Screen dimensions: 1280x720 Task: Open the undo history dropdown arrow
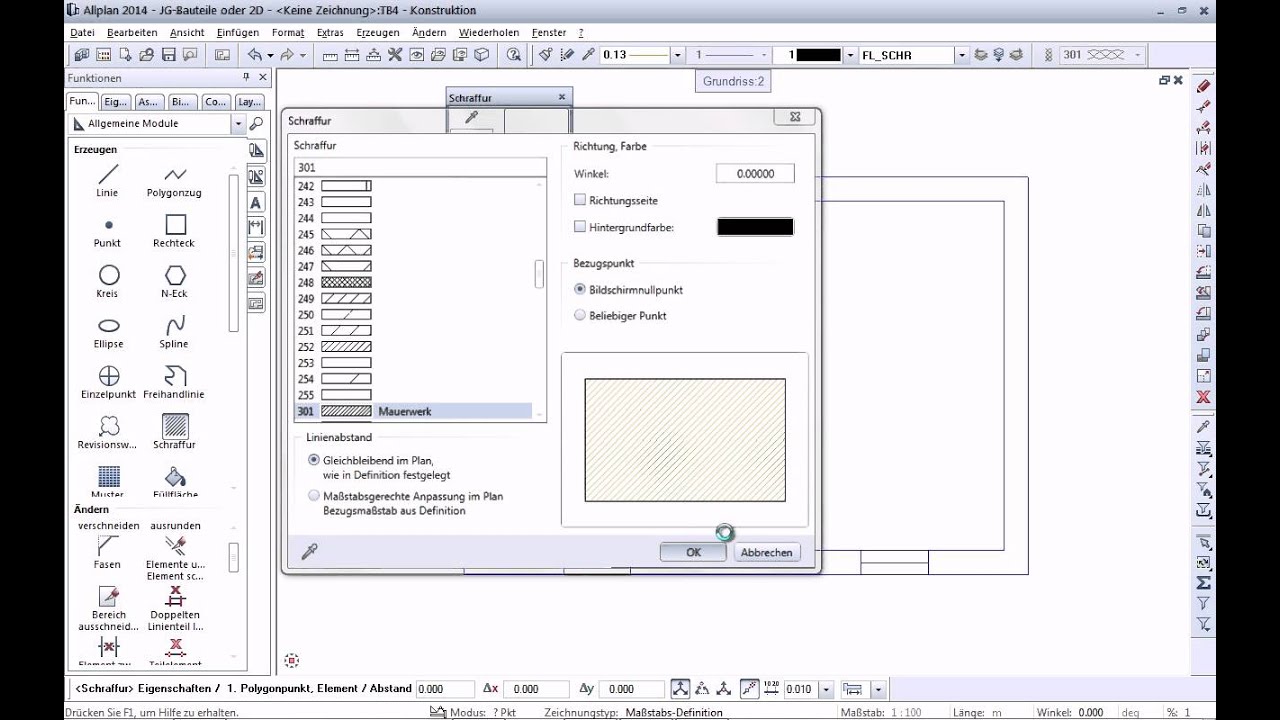(270, 55)
